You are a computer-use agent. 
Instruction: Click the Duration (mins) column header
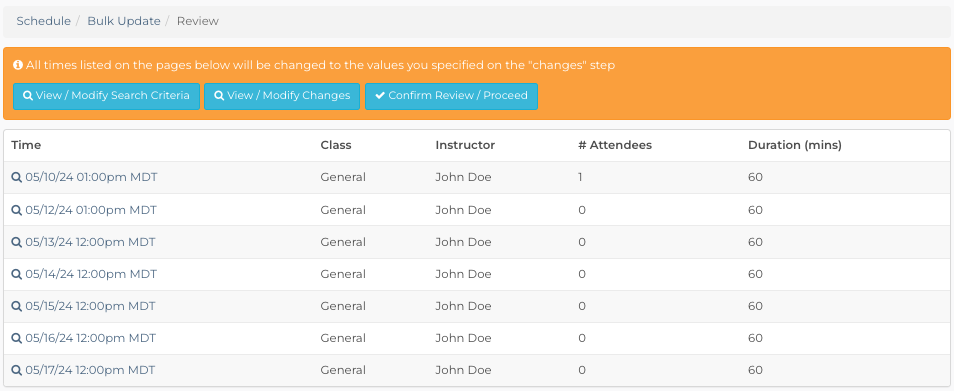coord(795,145)
